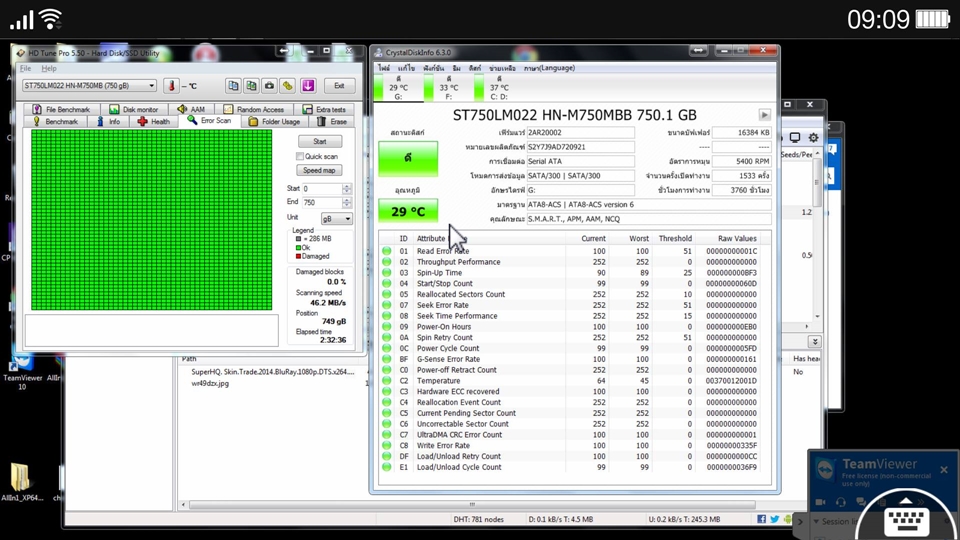Expand the double-chevron panel toggle in torrent window
960x540 pixels.
814,342
